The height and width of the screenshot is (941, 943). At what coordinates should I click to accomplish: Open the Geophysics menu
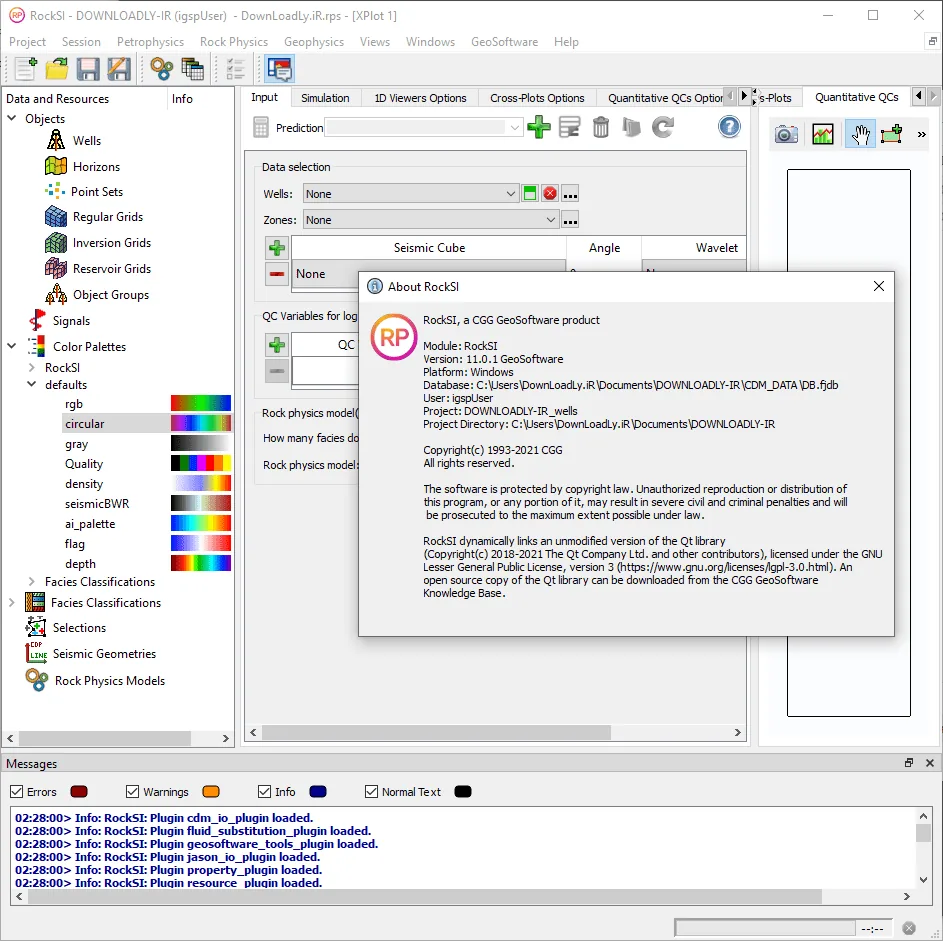314,41
